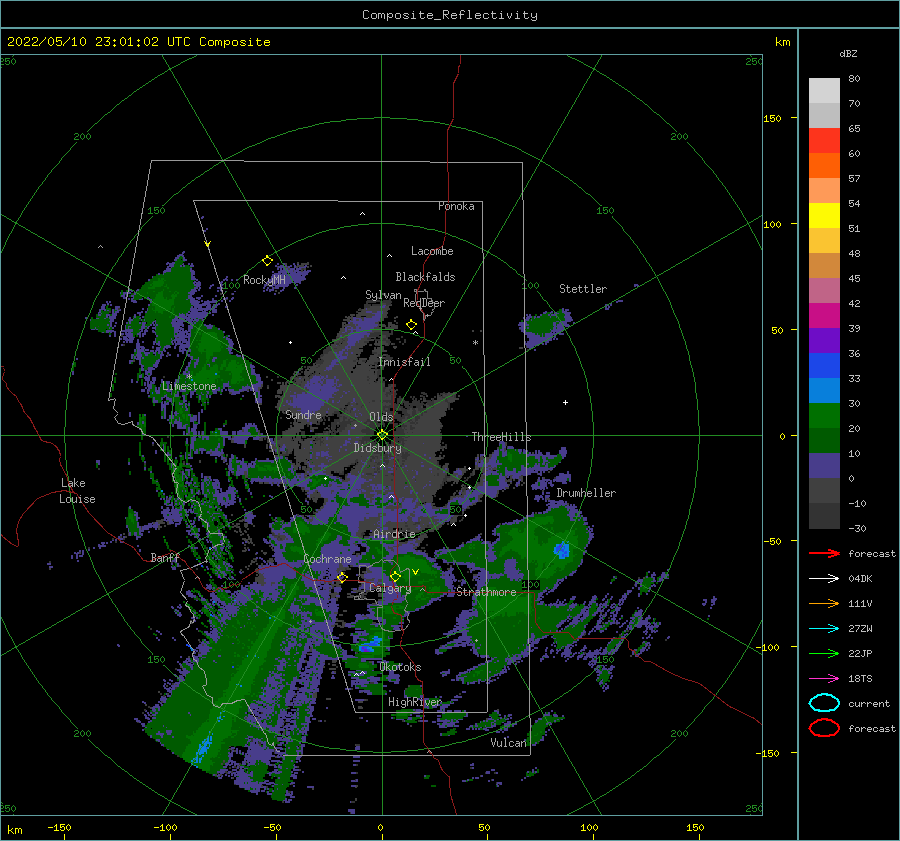Screen dimensions: 900x841
Task: Click the blue-magenta storm cell north of Okotoks
Action: pyautogui.click(x=370, y=645)
